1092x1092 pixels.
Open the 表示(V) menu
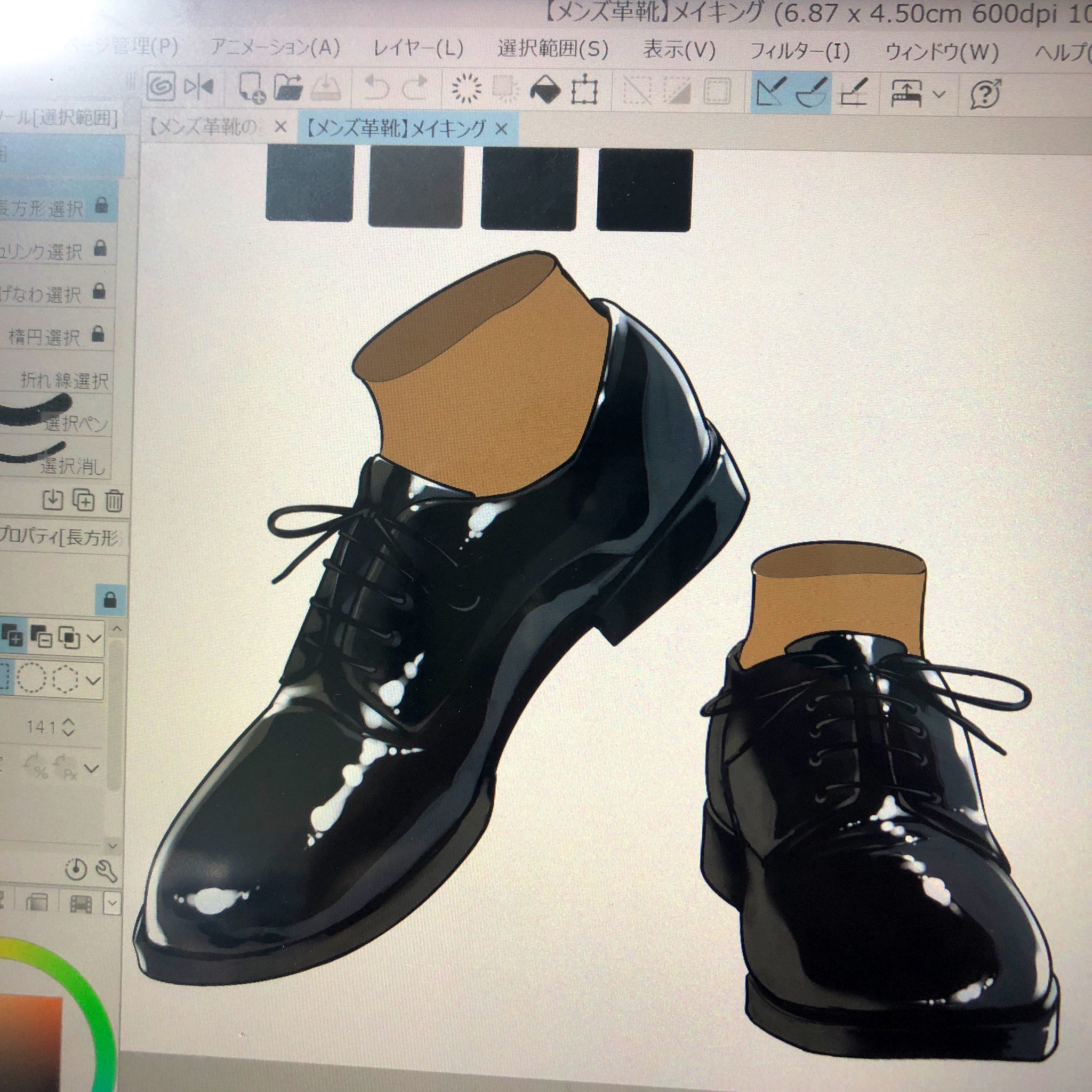(679, 51)
